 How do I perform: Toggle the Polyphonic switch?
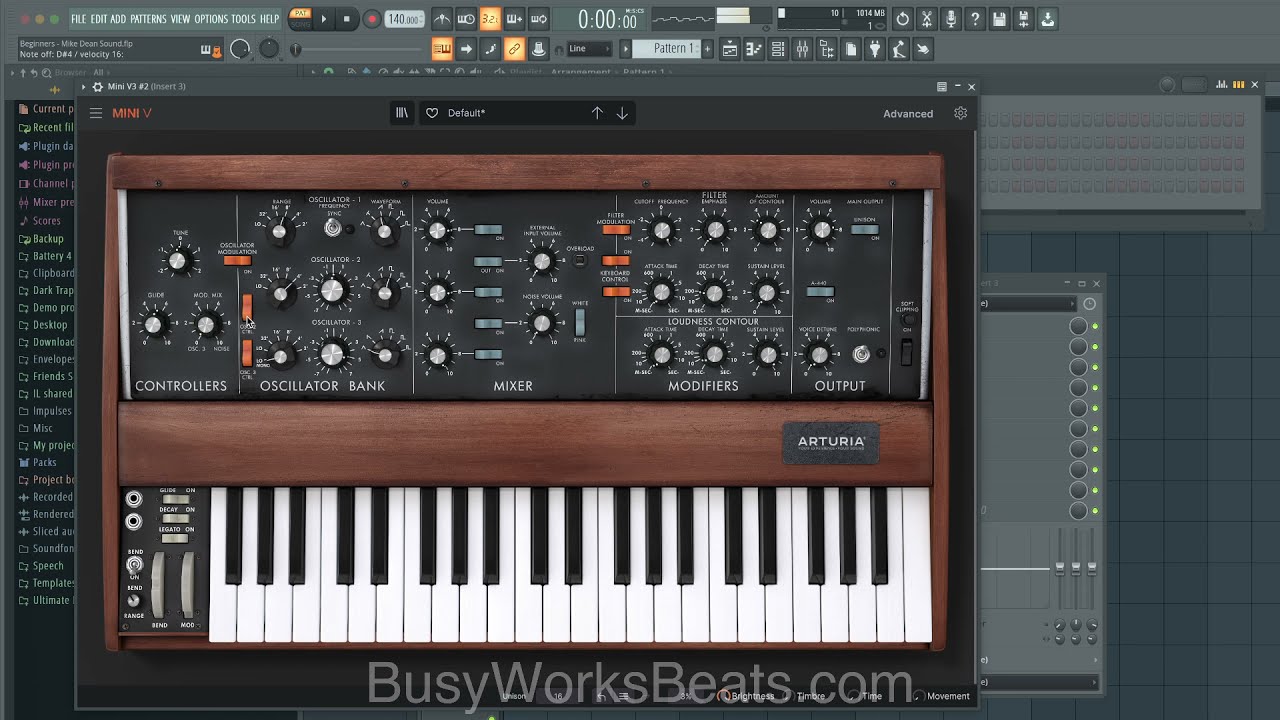coord(860,354)
